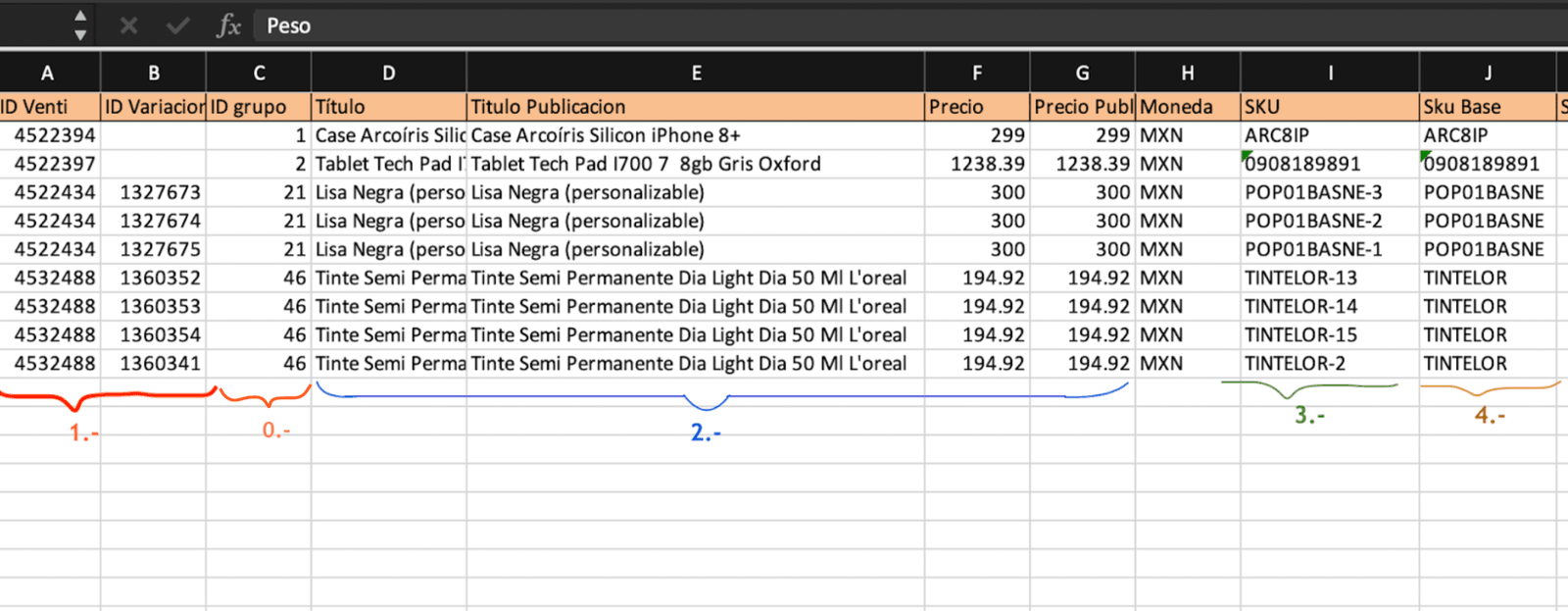Select column A header
This screenshot has height=611, width=1568.
click(x=49, y=73)
